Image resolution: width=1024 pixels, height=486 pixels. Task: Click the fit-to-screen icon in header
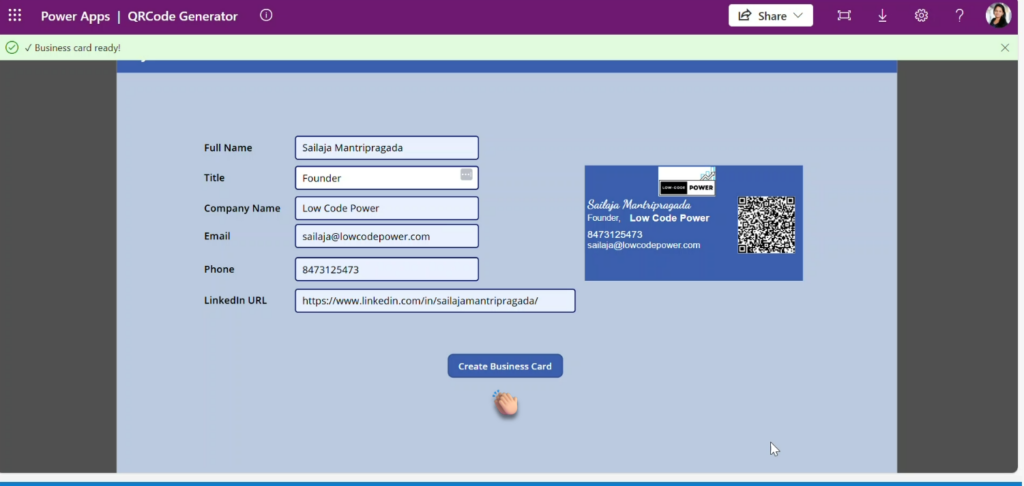844,16
